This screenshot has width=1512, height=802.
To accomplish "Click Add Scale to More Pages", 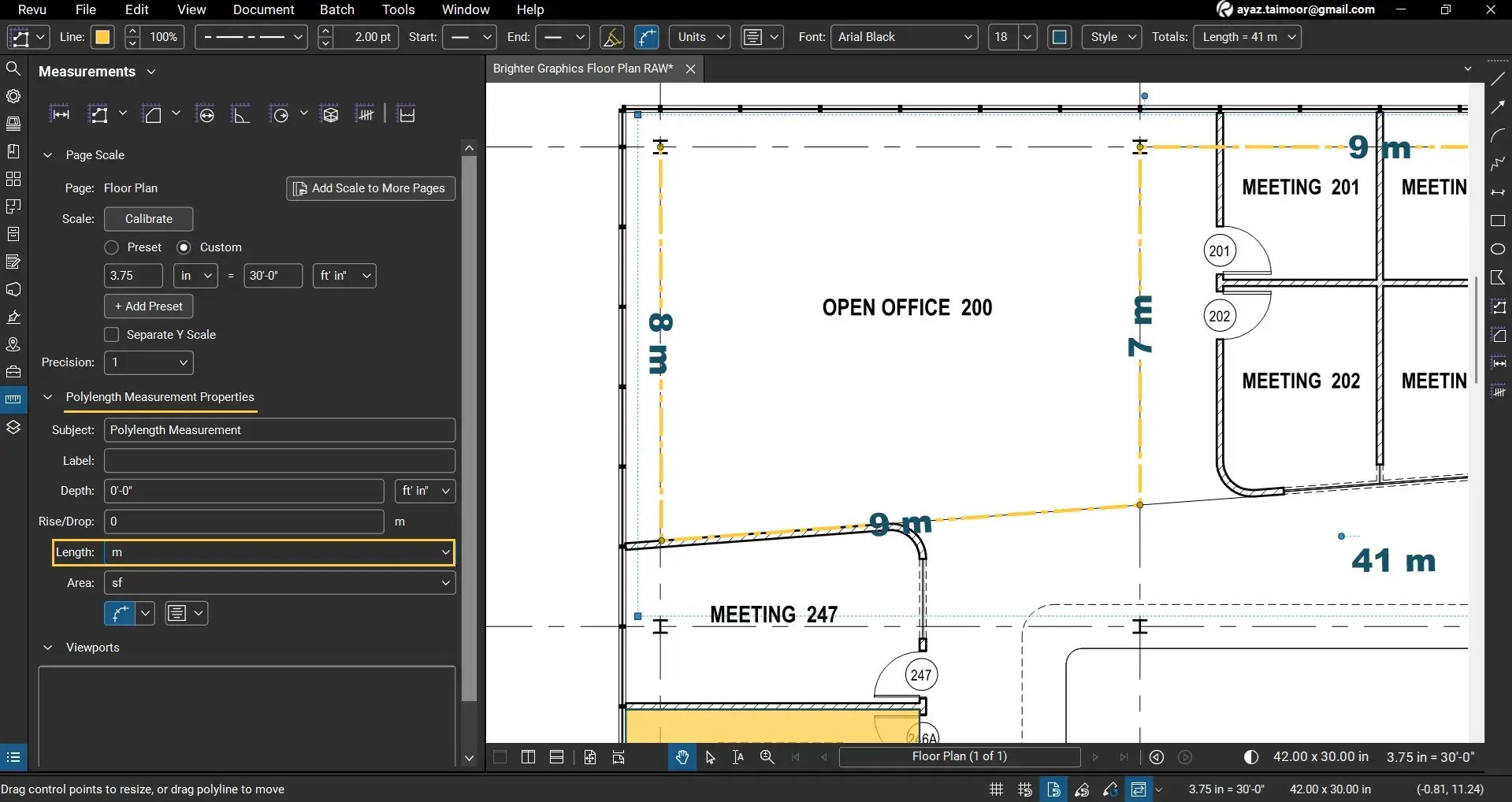I will pos(370,188).
